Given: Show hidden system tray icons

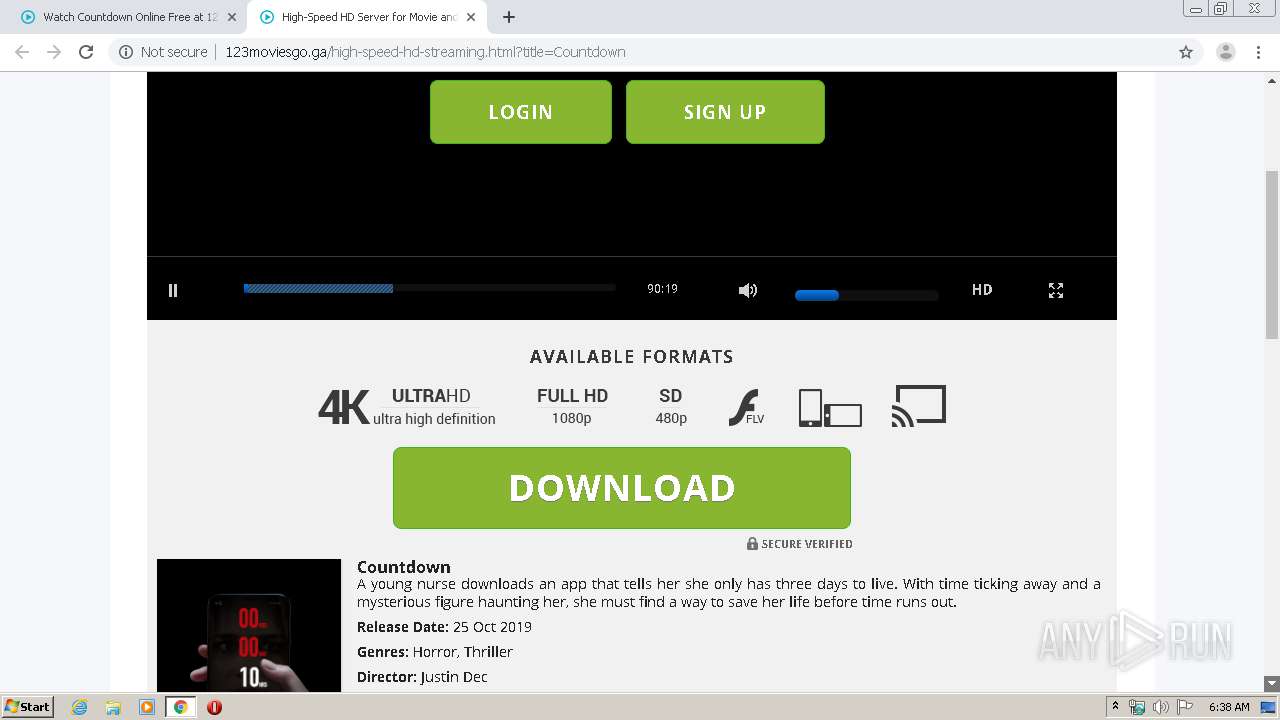Looking at the screenshot, I should click(1115, 706).
